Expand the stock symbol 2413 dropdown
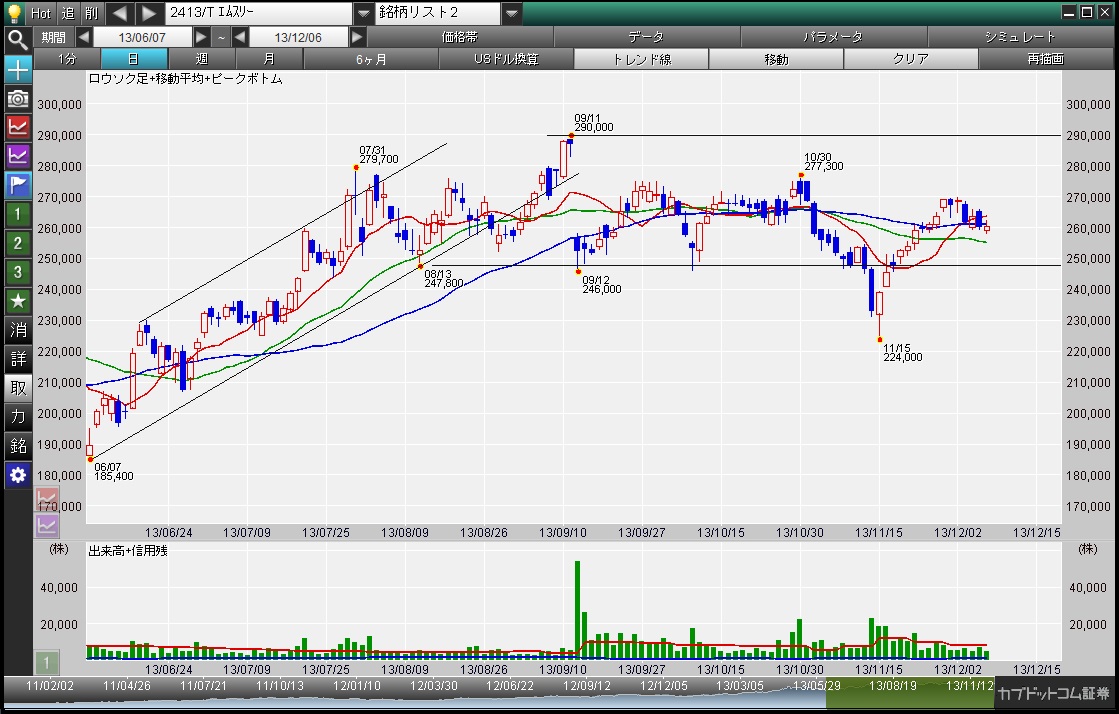 [364, 14]
